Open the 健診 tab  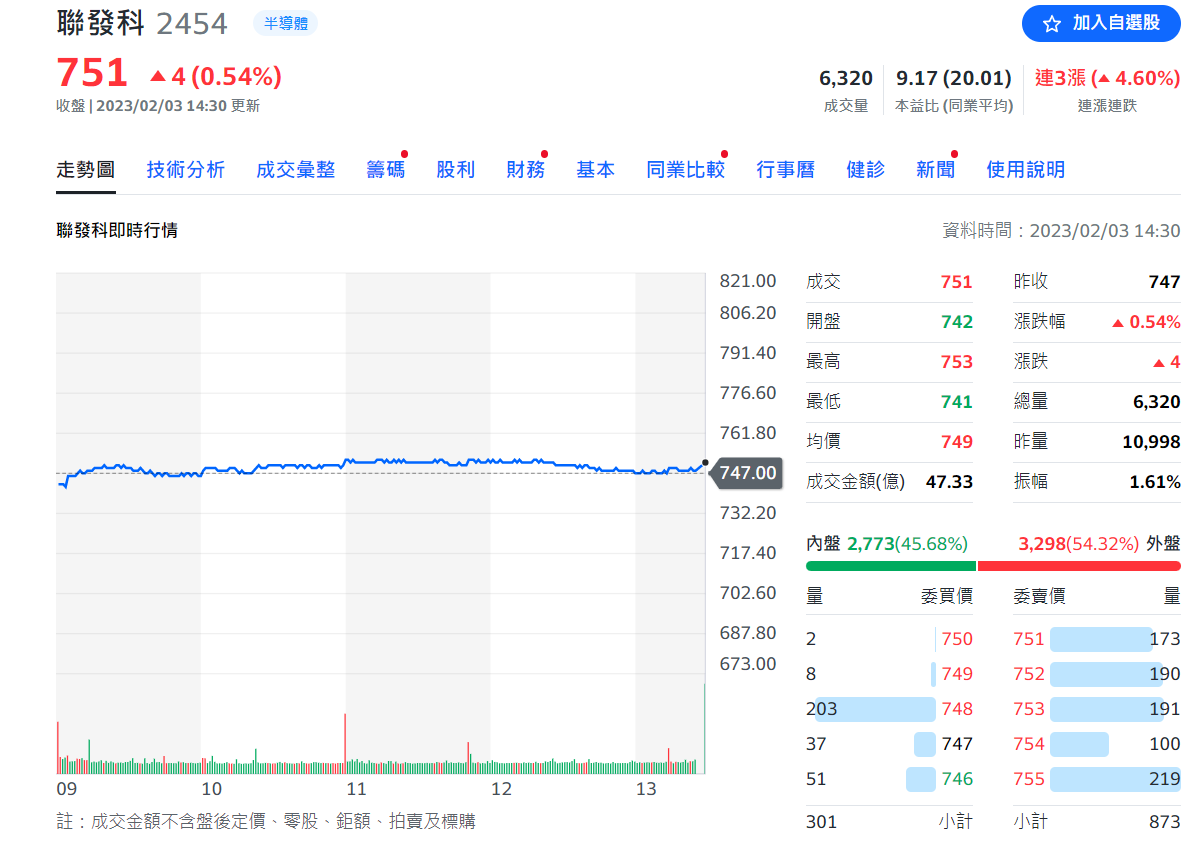pos(866,170)
